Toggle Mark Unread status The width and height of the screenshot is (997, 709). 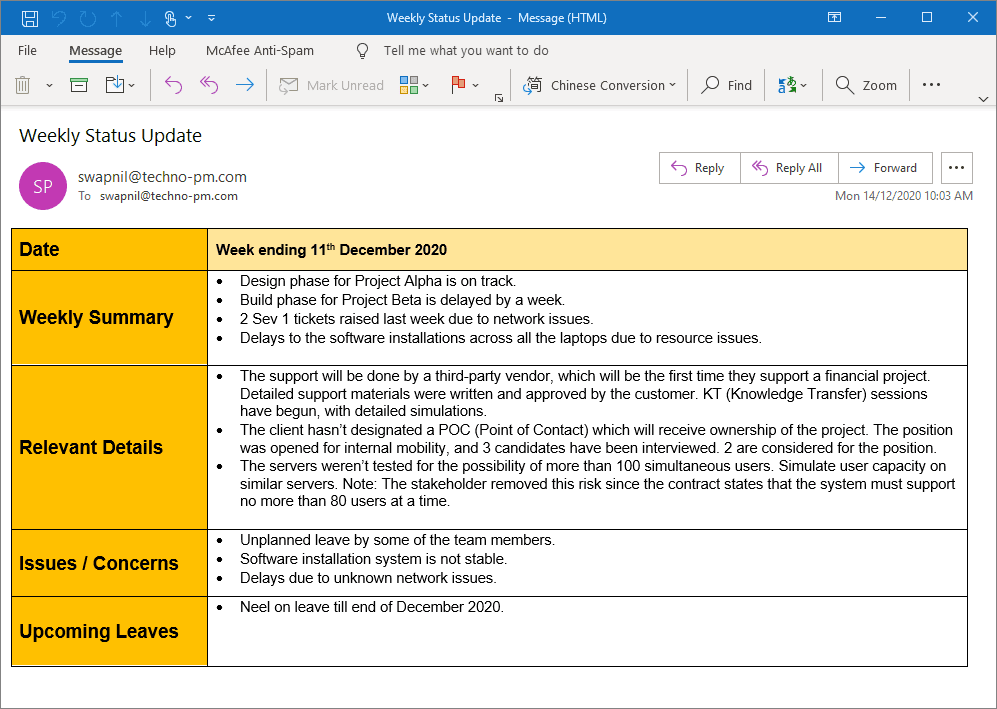(331, 85)
